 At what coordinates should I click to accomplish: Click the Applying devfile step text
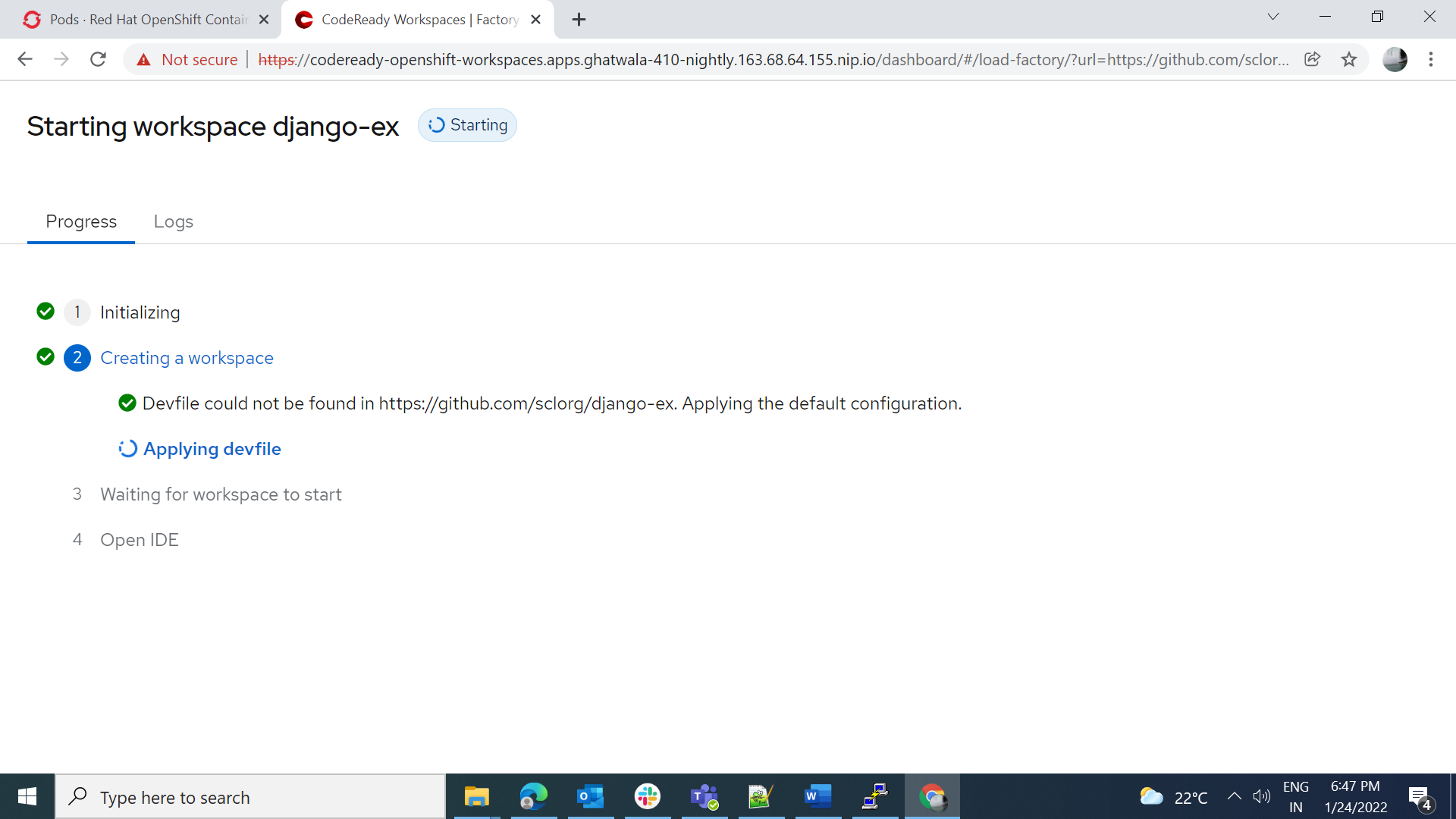pyautogui.click(x=212, y=449)
